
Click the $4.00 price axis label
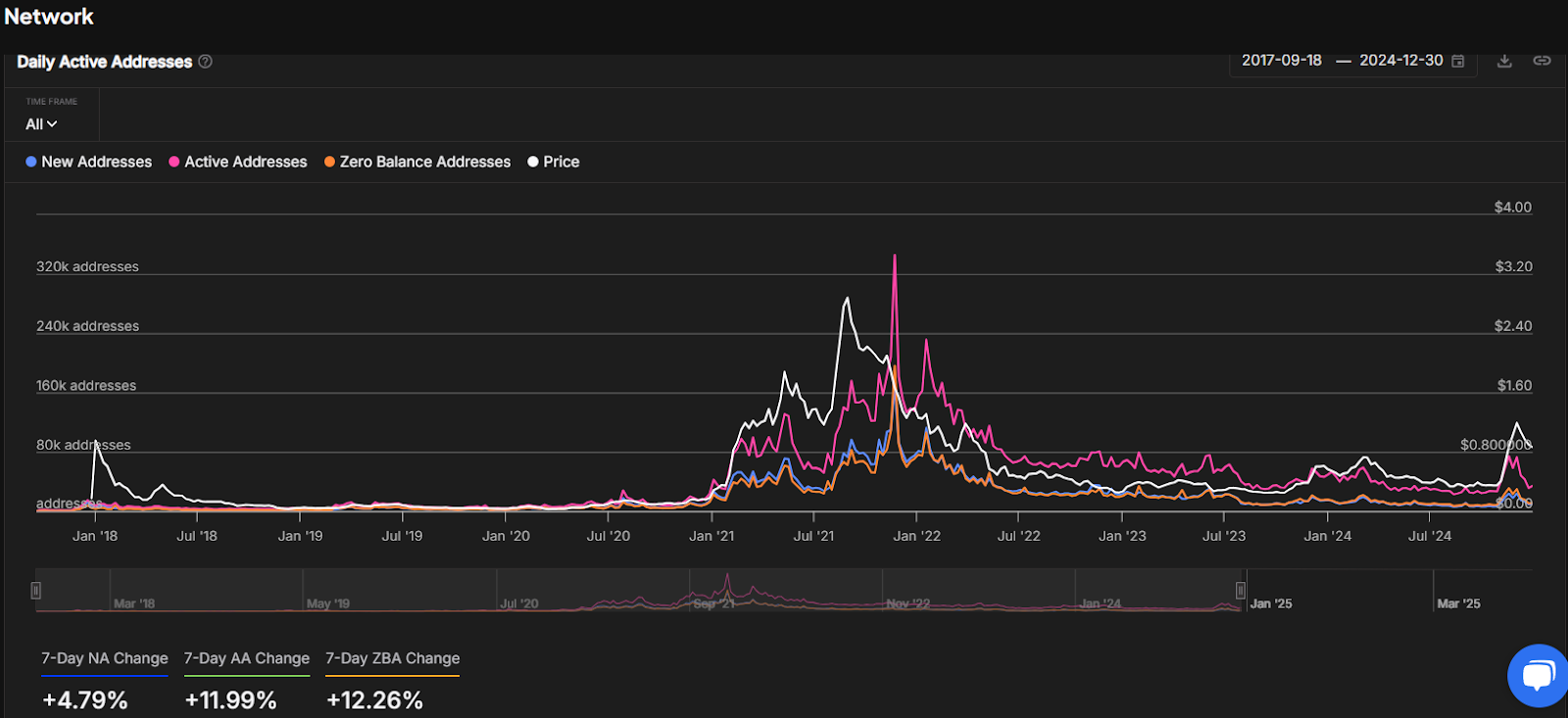click(x=1512, y=207)
